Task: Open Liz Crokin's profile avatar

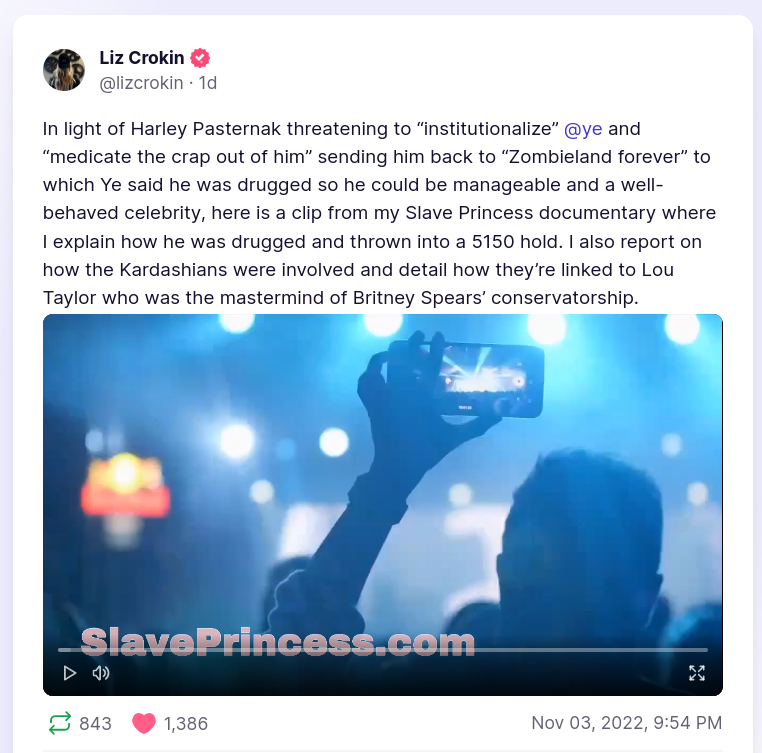Action: (64, 70)
